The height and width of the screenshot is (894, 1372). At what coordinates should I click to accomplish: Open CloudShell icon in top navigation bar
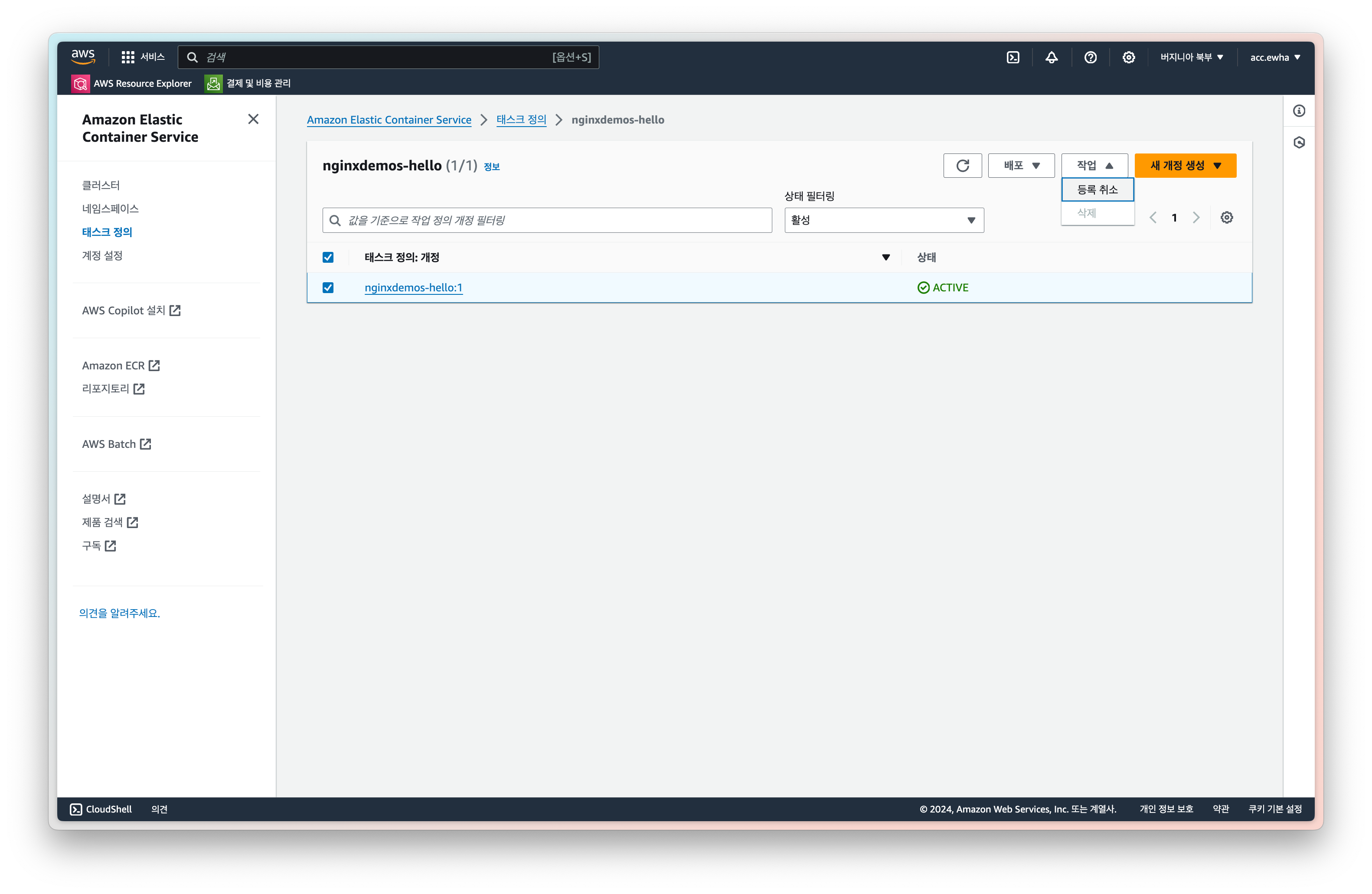[x=1013, y=57]
